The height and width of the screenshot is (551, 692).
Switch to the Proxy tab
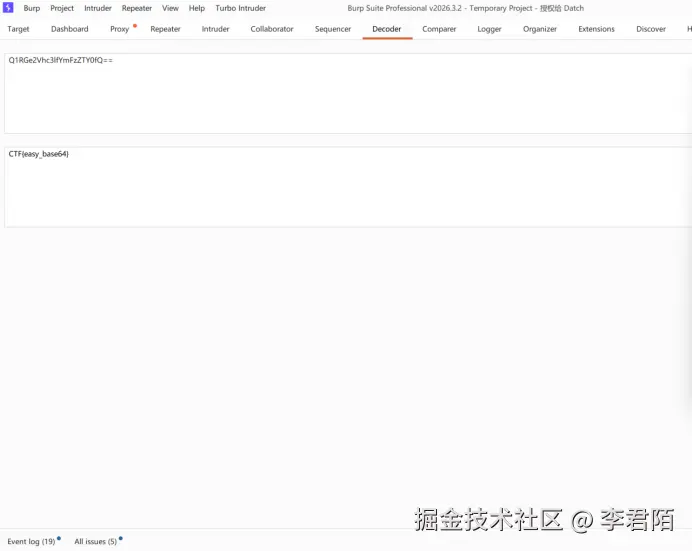pyautogui.click(x=120, y=29)
